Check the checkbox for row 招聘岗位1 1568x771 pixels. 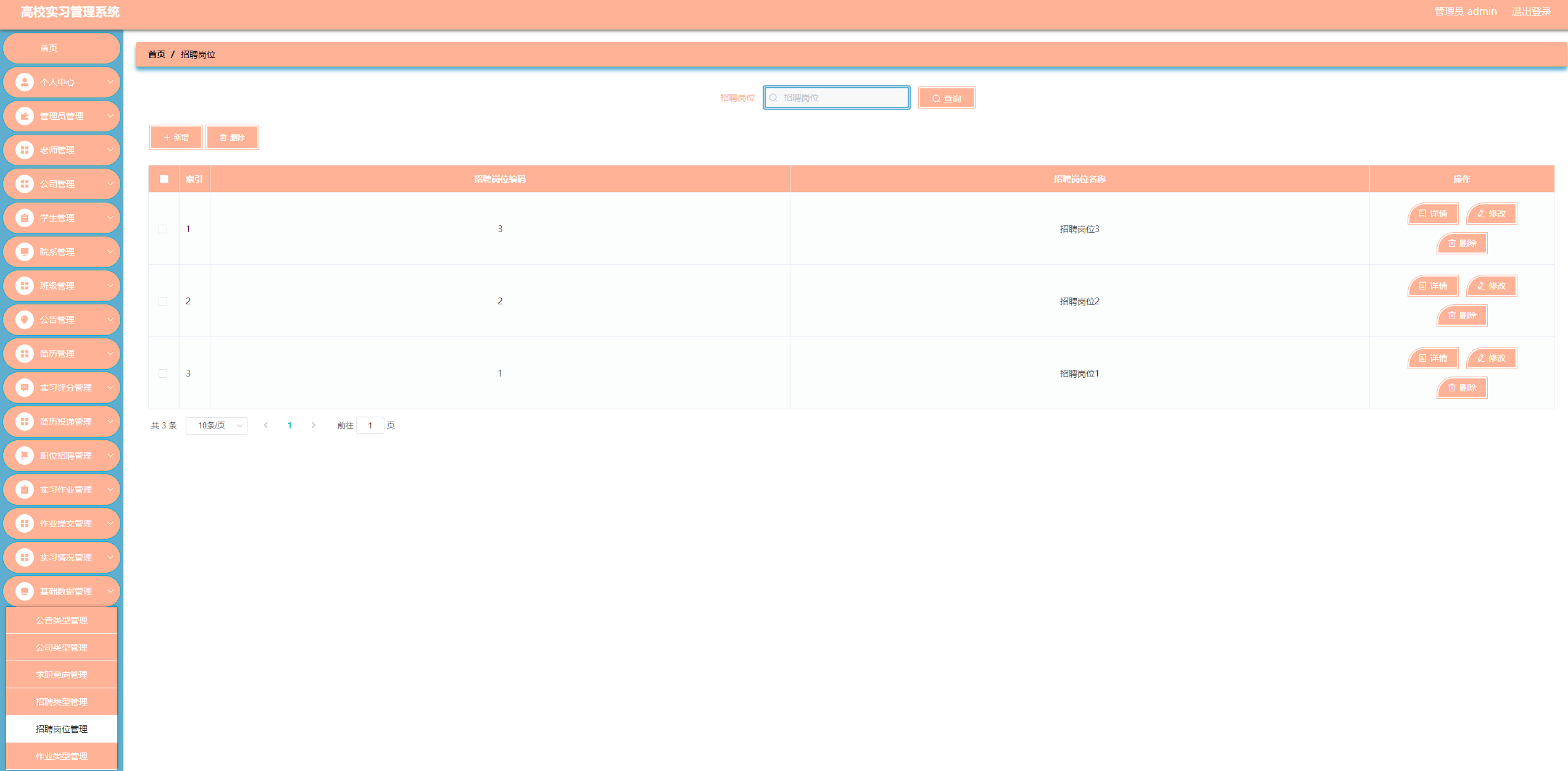tap(163, 373)
